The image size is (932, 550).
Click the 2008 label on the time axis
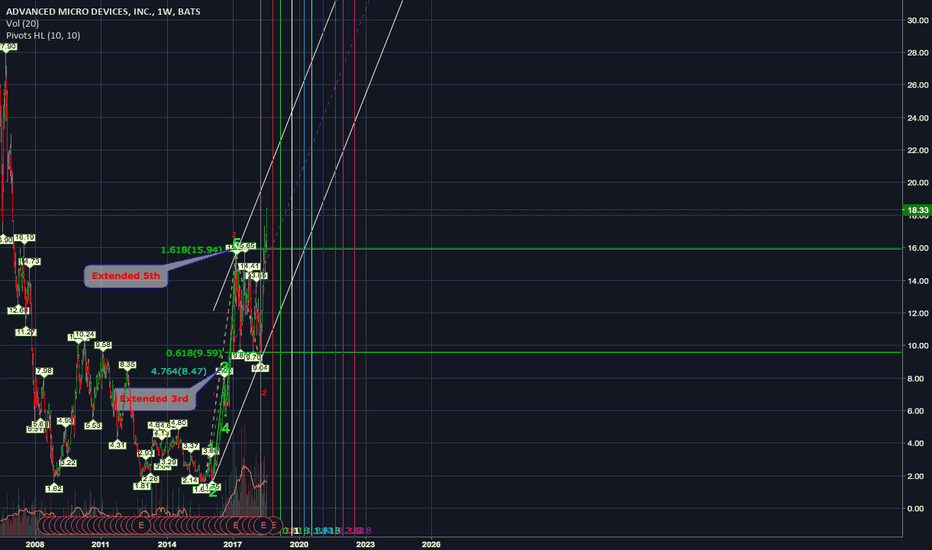(x=35, y=544)
